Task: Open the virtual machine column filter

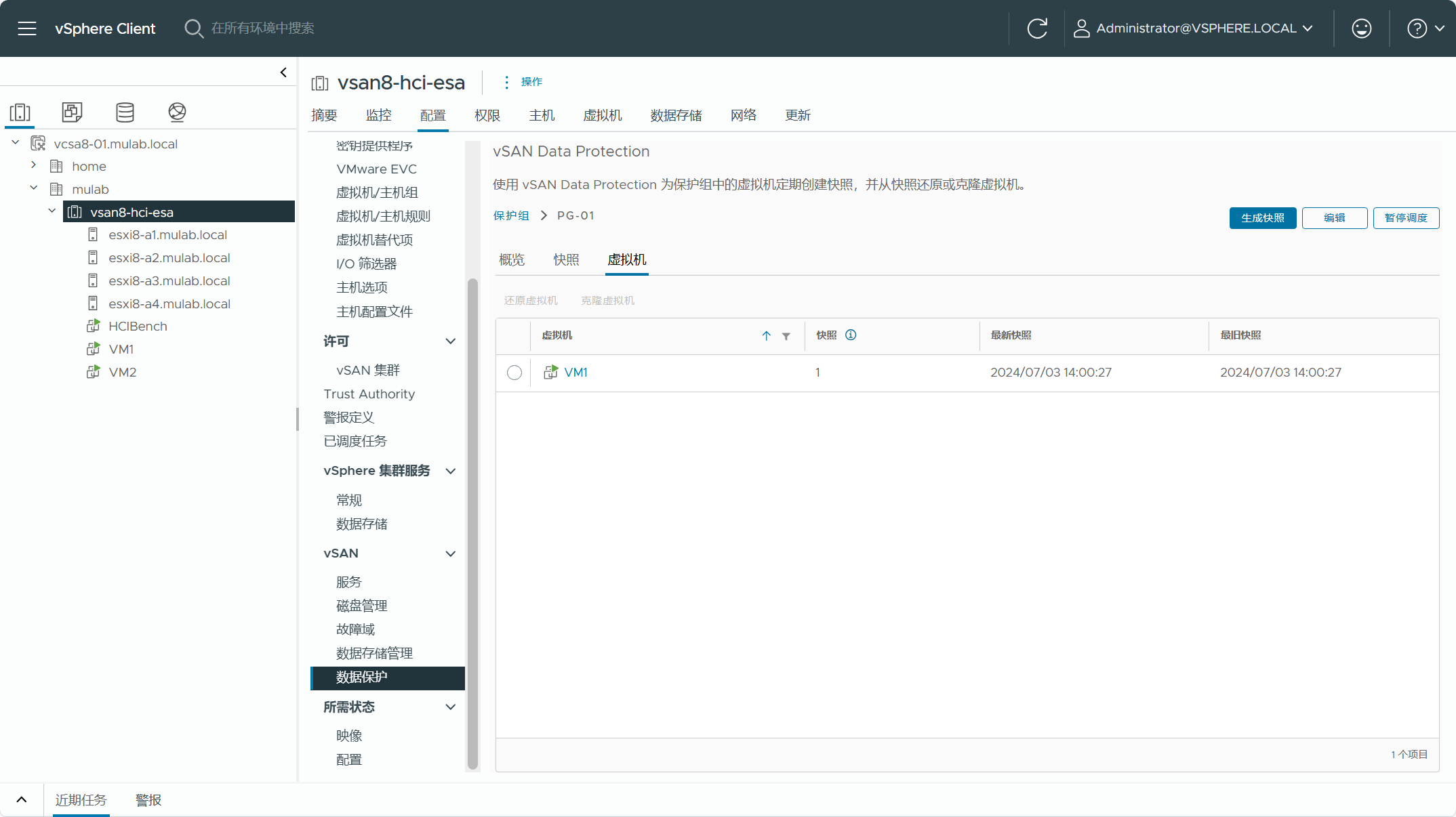Action: point(786,337)
